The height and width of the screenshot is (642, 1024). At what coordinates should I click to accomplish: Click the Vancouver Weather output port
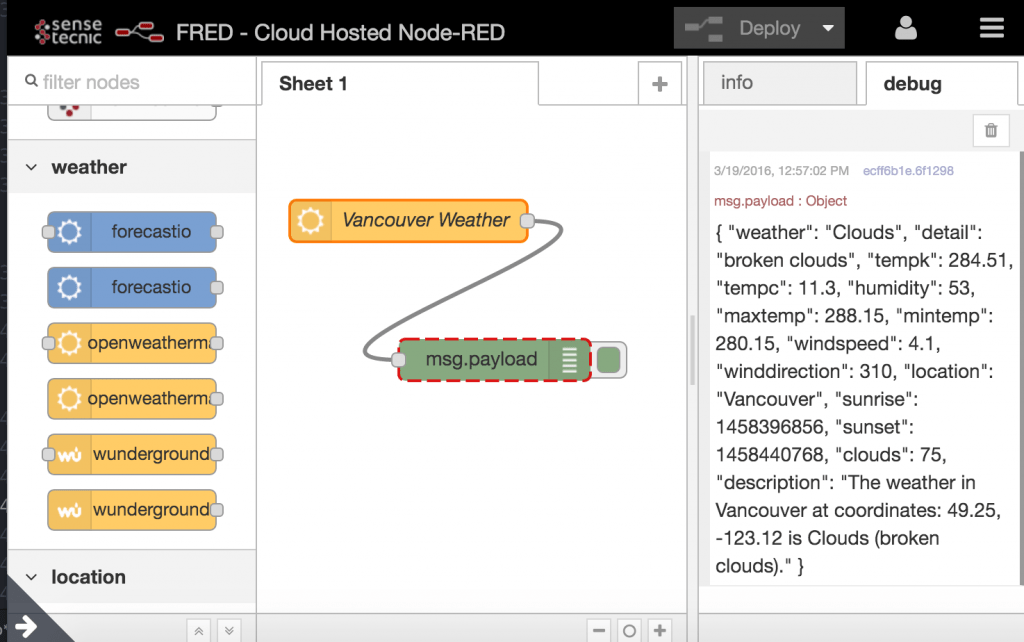click(x=528, y=221)
